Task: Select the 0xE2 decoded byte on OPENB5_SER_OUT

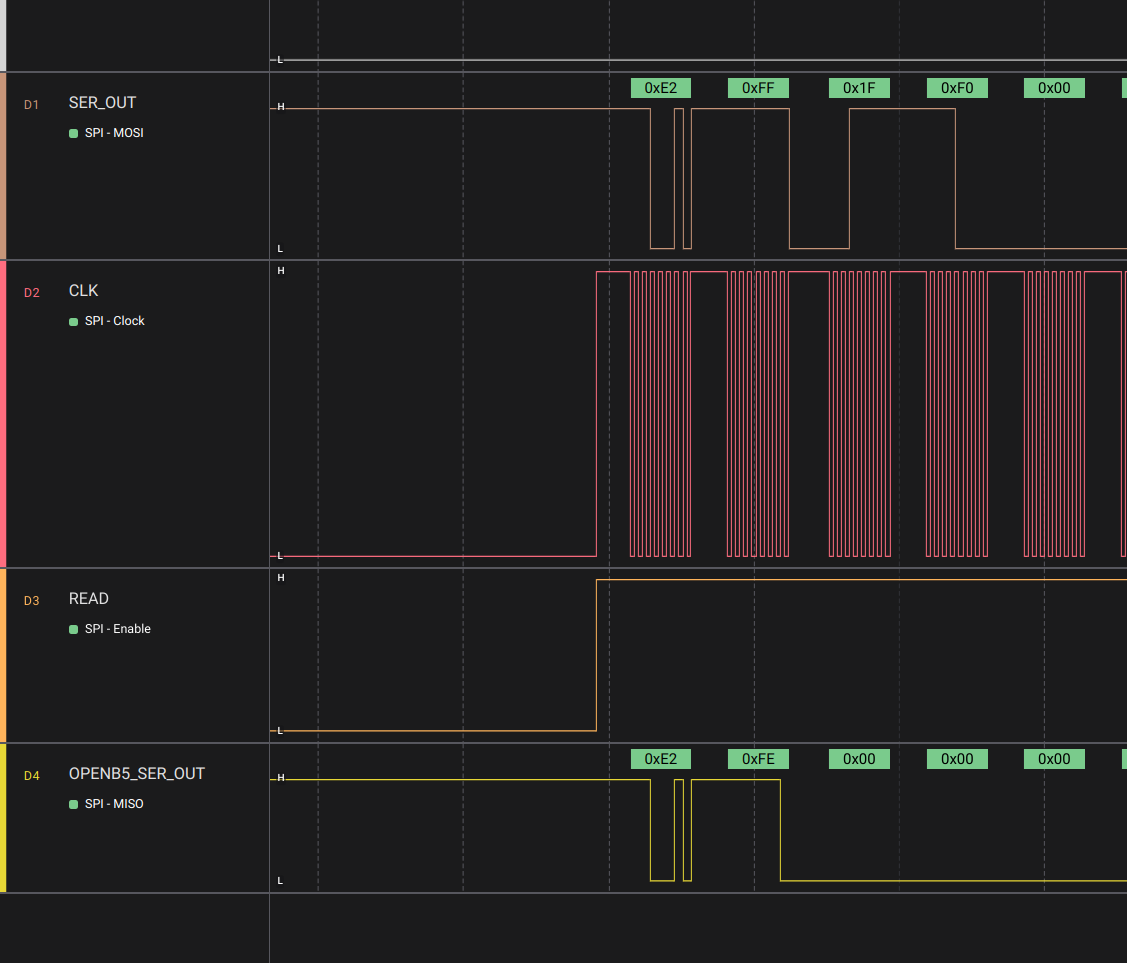Action: (660, 759)
